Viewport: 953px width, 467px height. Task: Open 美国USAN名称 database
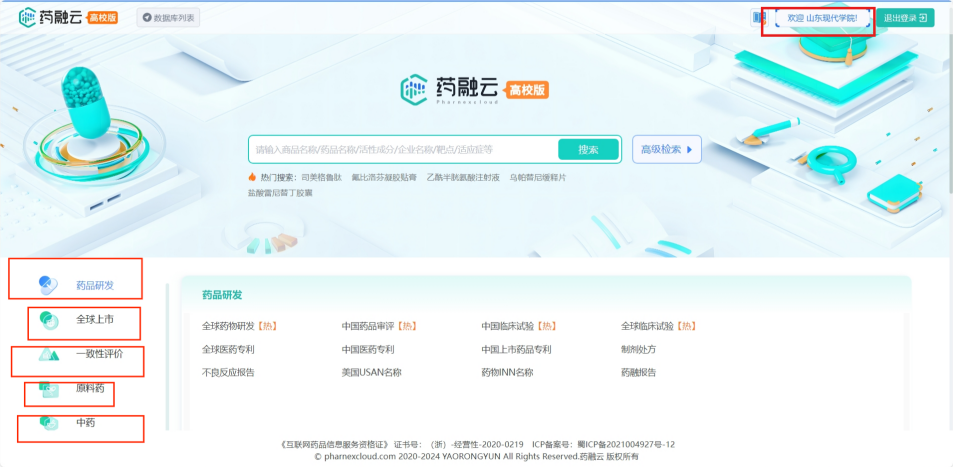pyautogui.click(x=371, y=373)
